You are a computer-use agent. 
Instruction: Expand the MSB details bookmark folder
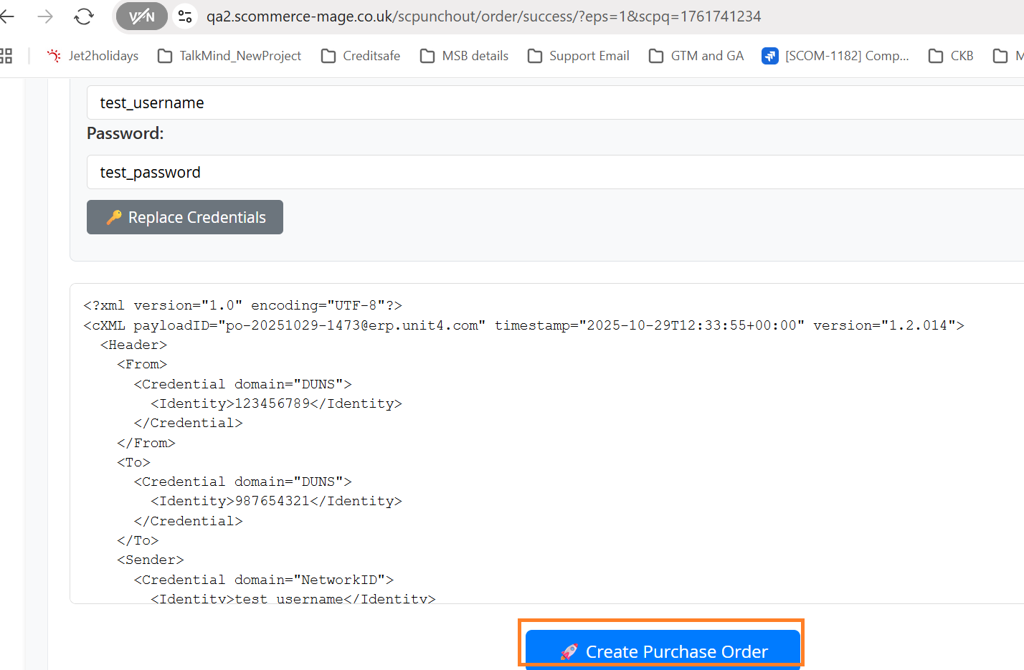(x=464, y=56)
